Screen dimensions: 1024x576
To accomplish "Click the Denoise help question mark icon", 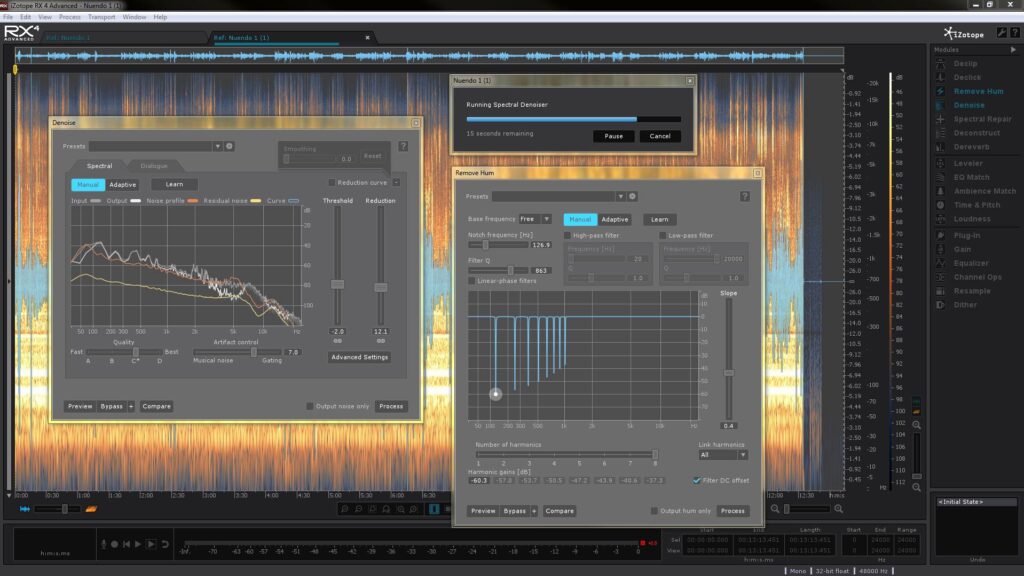I will click(x=403, y=146).
